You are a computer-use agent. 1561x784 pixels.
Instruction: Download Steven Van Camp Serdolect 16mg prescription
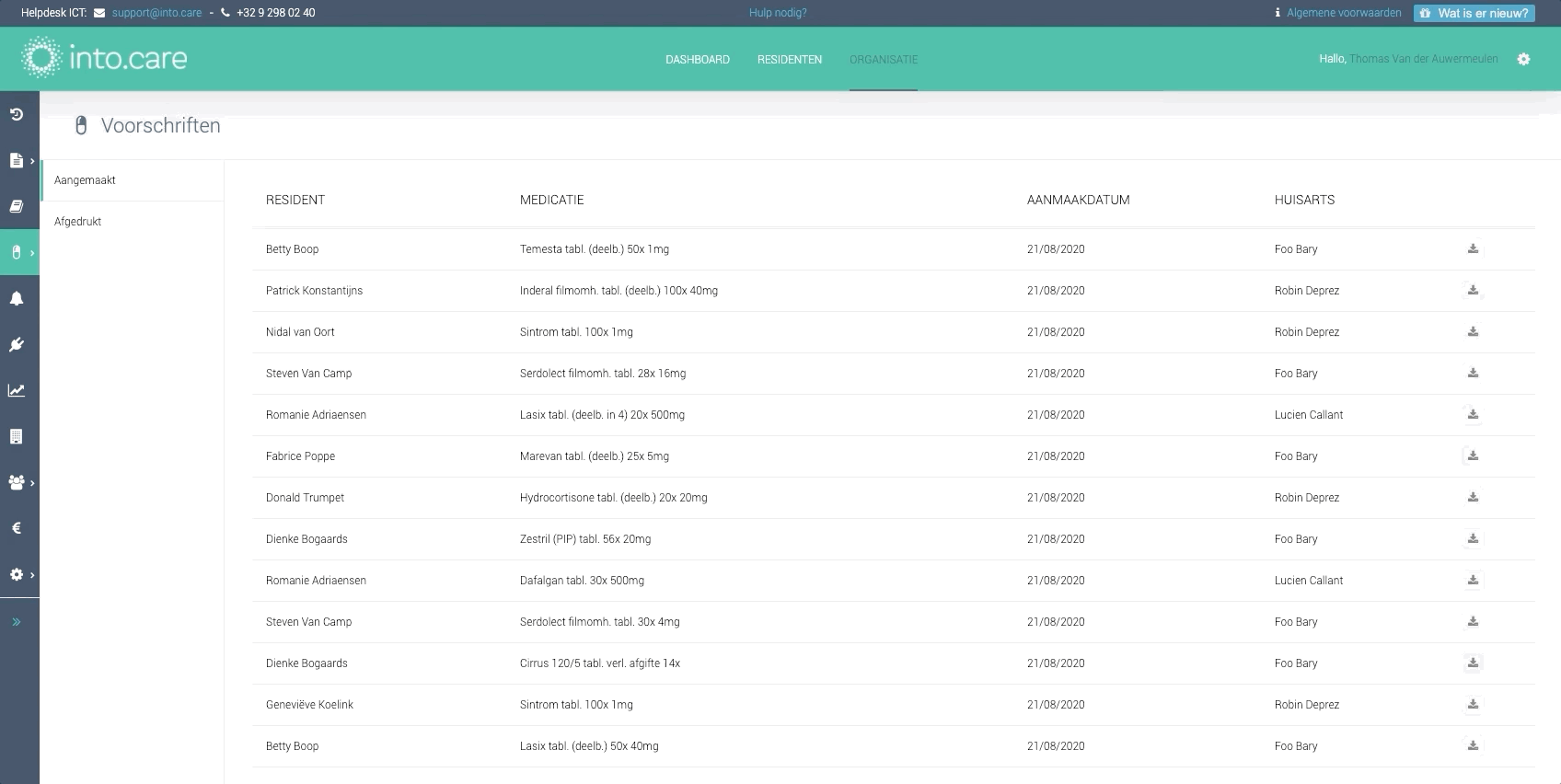tap(1473, 374)
